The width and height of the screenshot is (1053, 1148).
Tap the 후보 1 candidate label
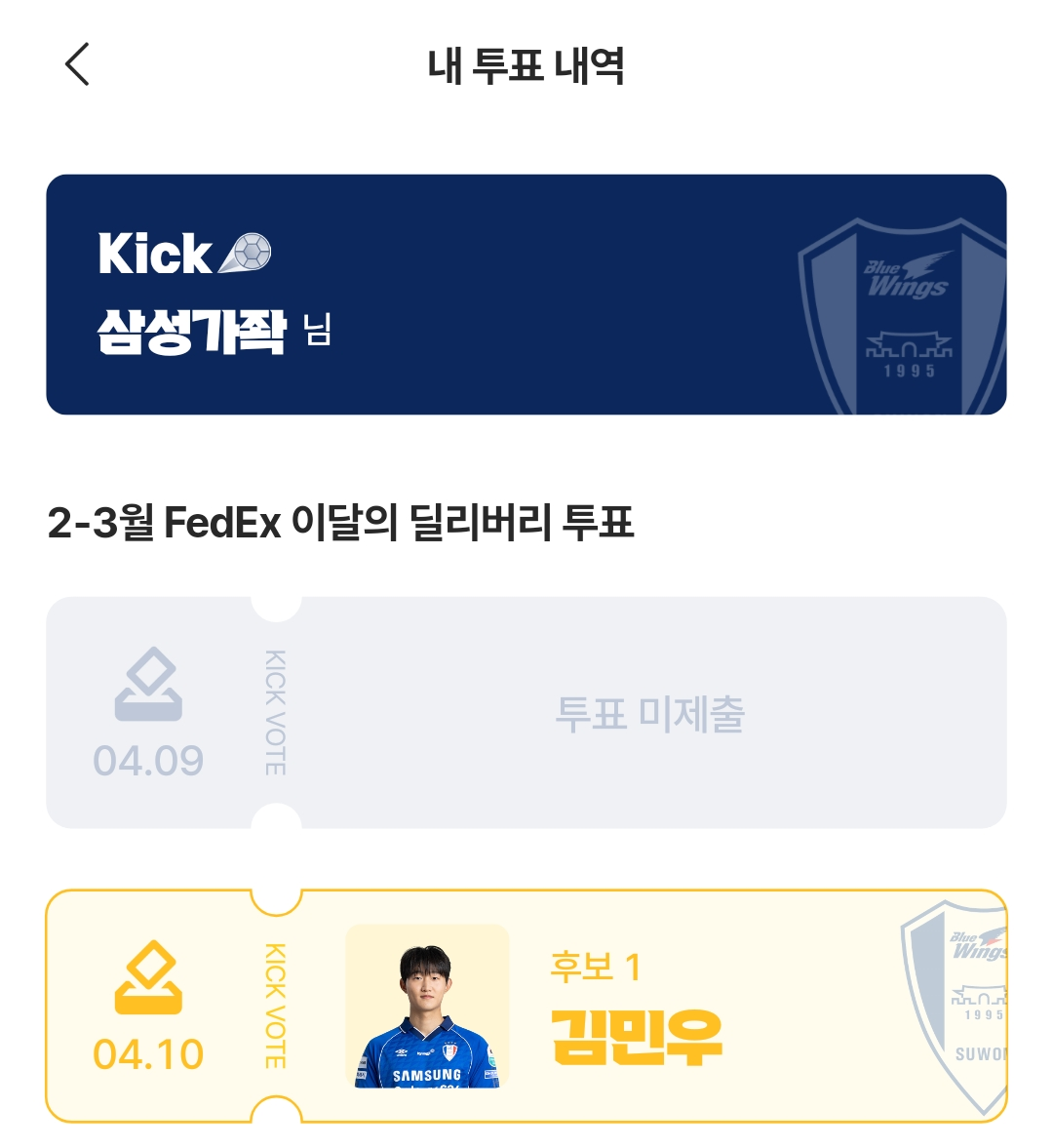595,967
